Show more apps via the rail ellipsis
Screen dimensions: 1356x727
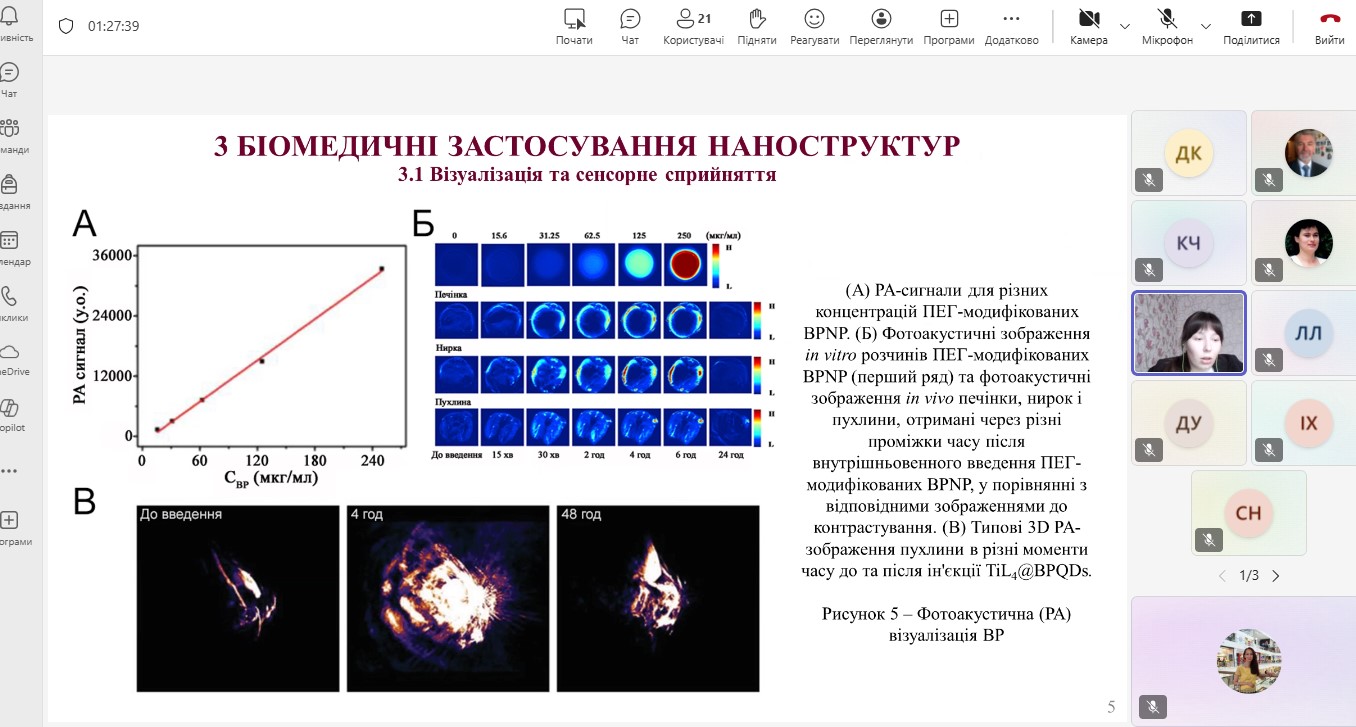tap(10, 469)
